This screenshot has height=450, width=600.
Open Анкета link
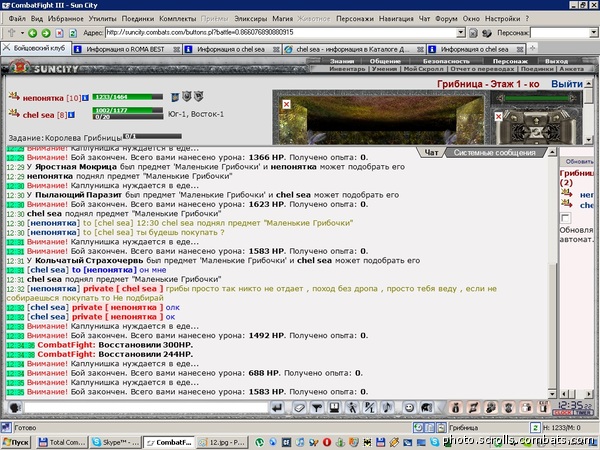[572, 69]
